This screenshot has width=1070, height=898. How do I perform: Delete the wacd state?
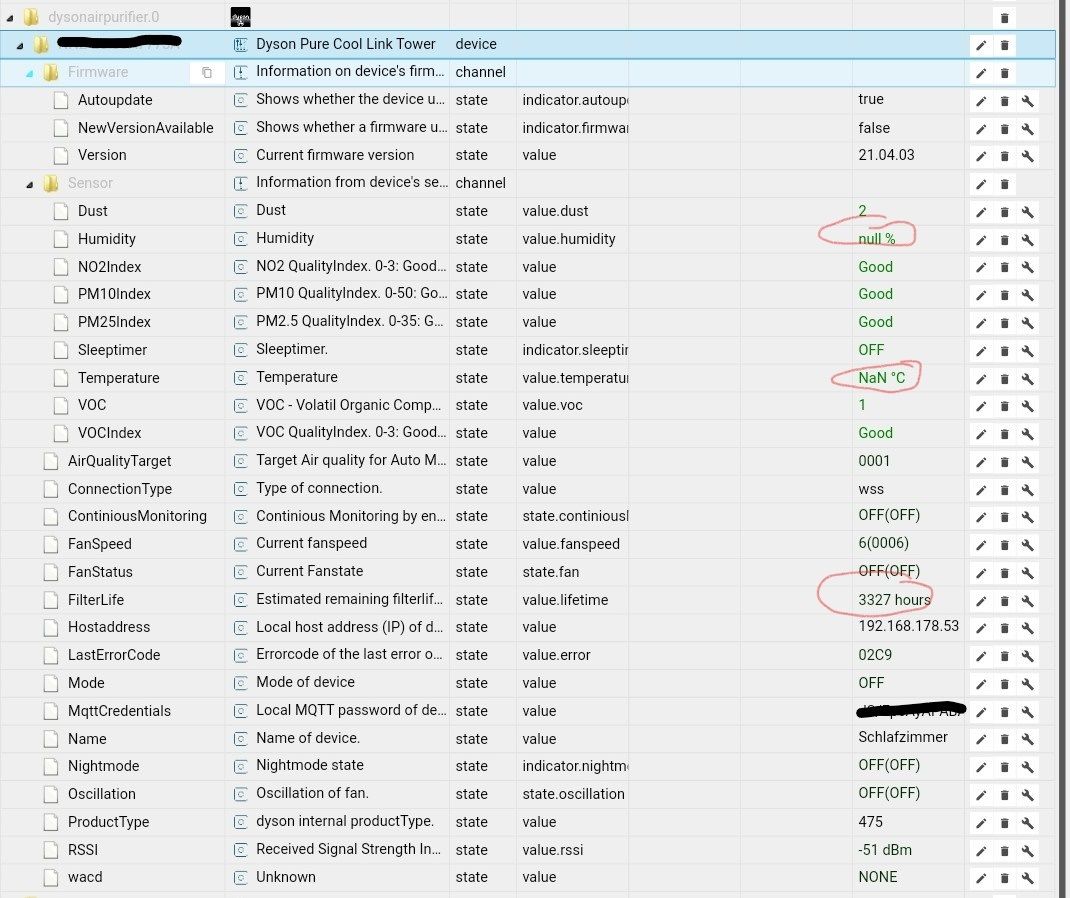[1004, 879]
